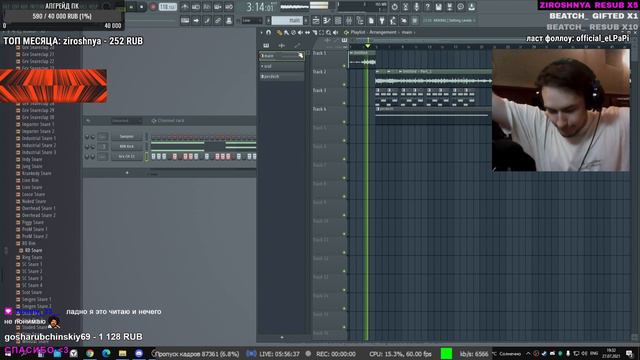Click the mixer track number box of 808 Kick
The image size is (640, 360).
click(x=103, y=146)
